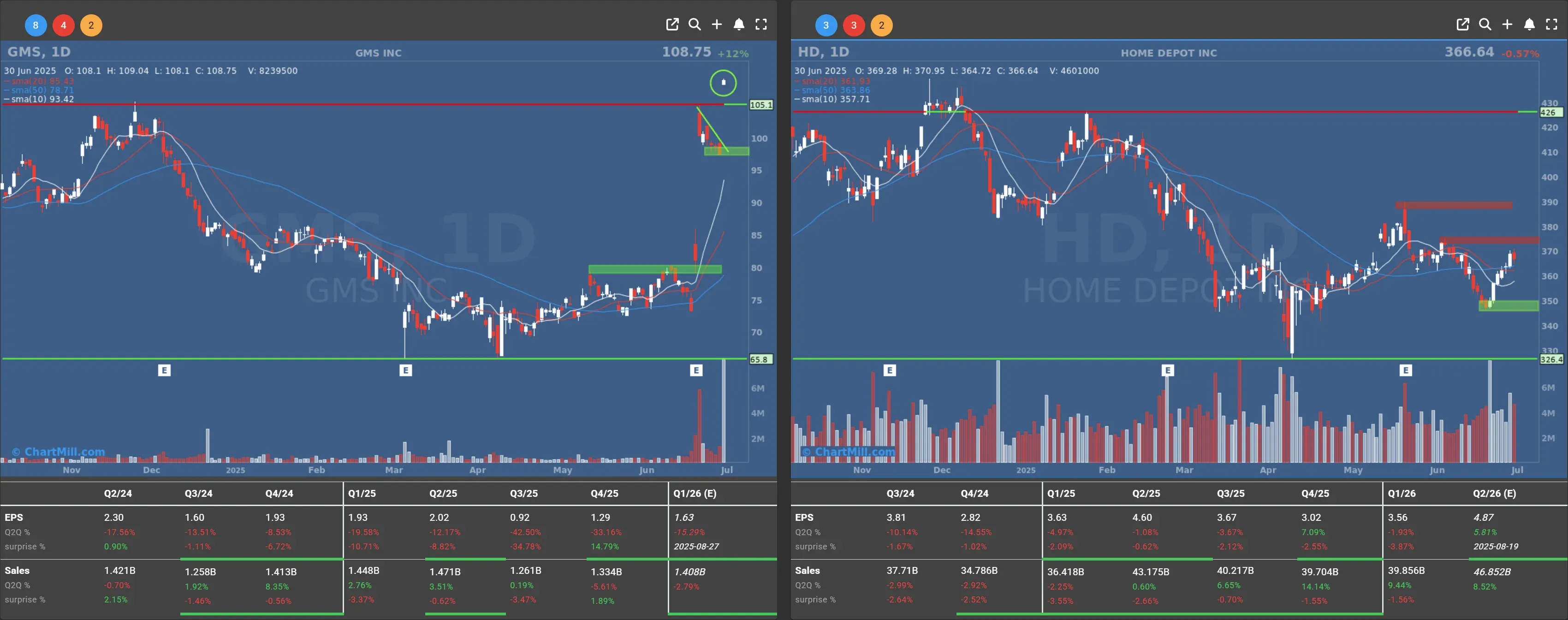This screenshot has height=620, width=1568.
Task: Click the 2025-08-27 earnings date in GMS table
Action: [696, 546]
